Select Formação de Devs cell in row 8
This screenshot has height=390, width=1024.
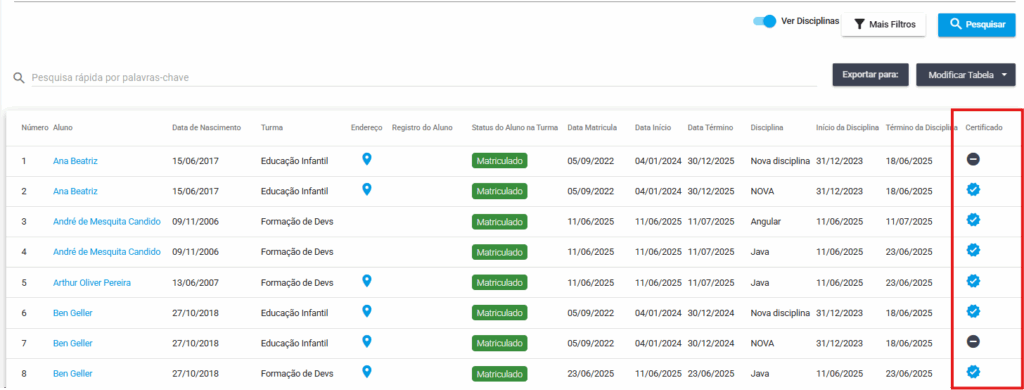click(297, 374)
